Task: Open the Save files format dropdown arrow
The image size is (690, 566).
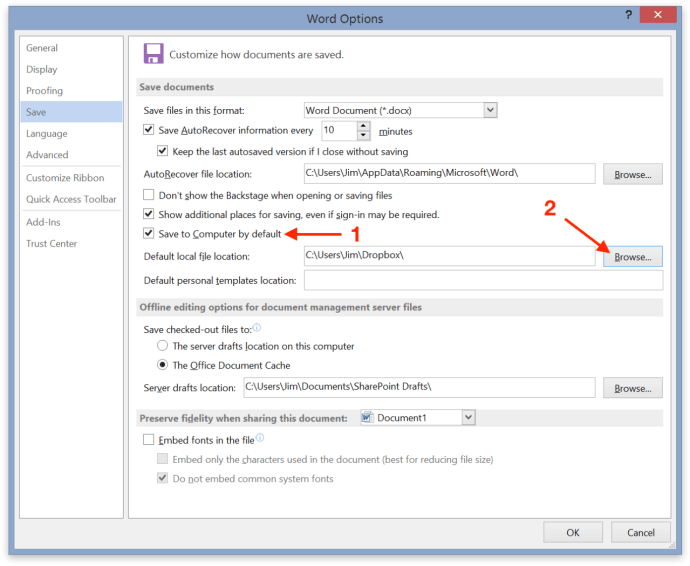Action: (x=490, y=110)
